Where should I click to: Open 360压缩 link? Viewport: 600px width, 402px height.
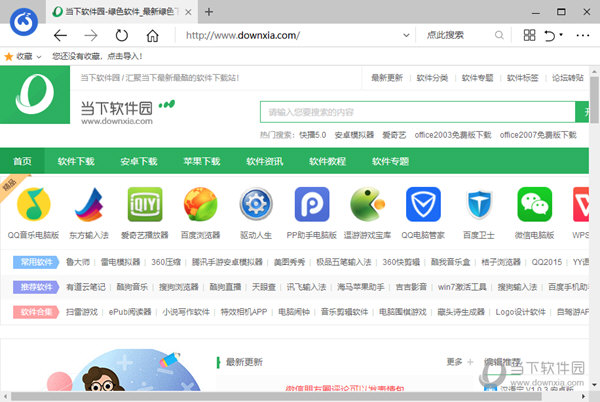(166, 262)
